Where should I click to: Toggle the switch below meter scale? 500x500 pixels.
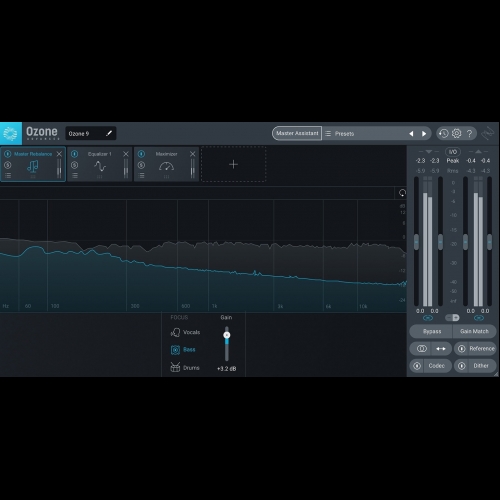pos(453,318)
